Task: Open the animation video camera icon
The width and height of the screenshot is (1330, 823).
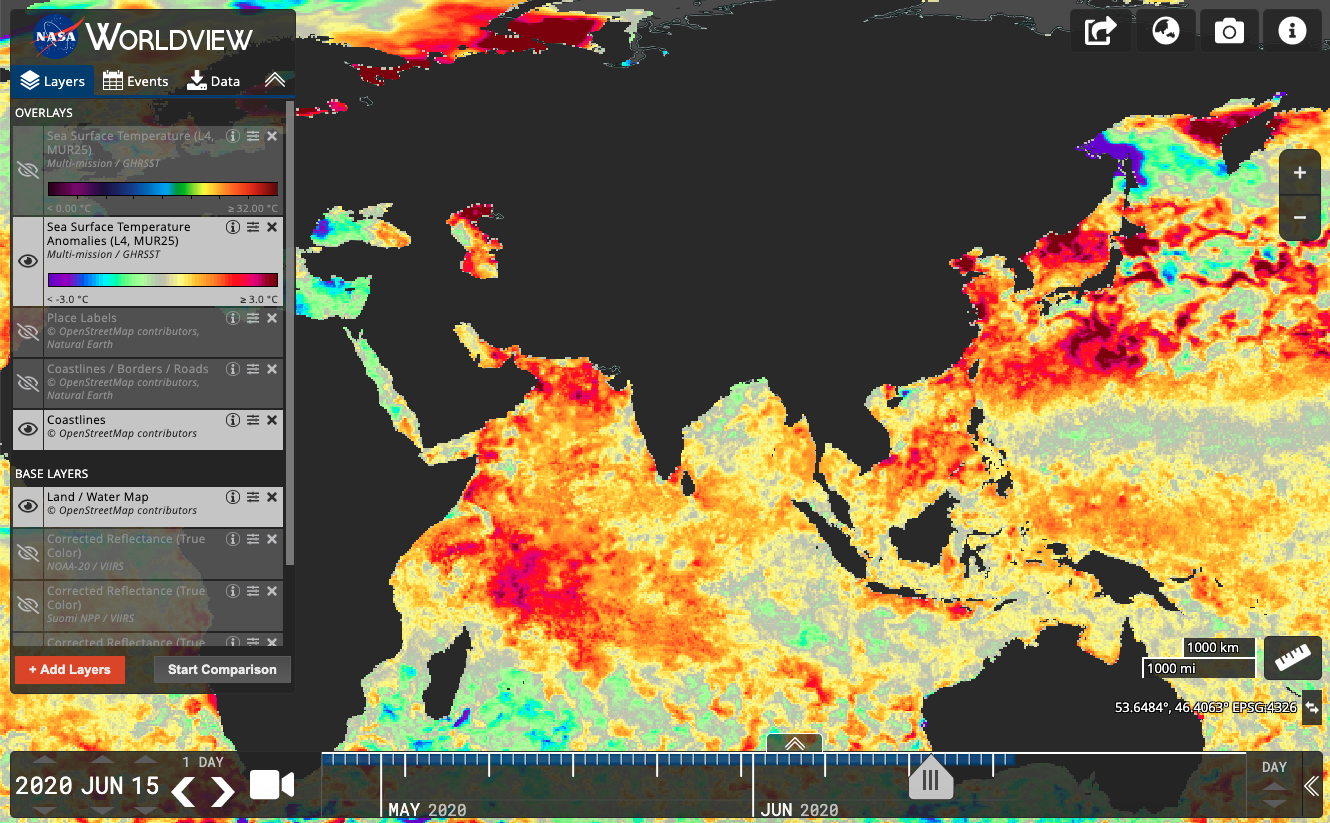Action: point(271,786)
